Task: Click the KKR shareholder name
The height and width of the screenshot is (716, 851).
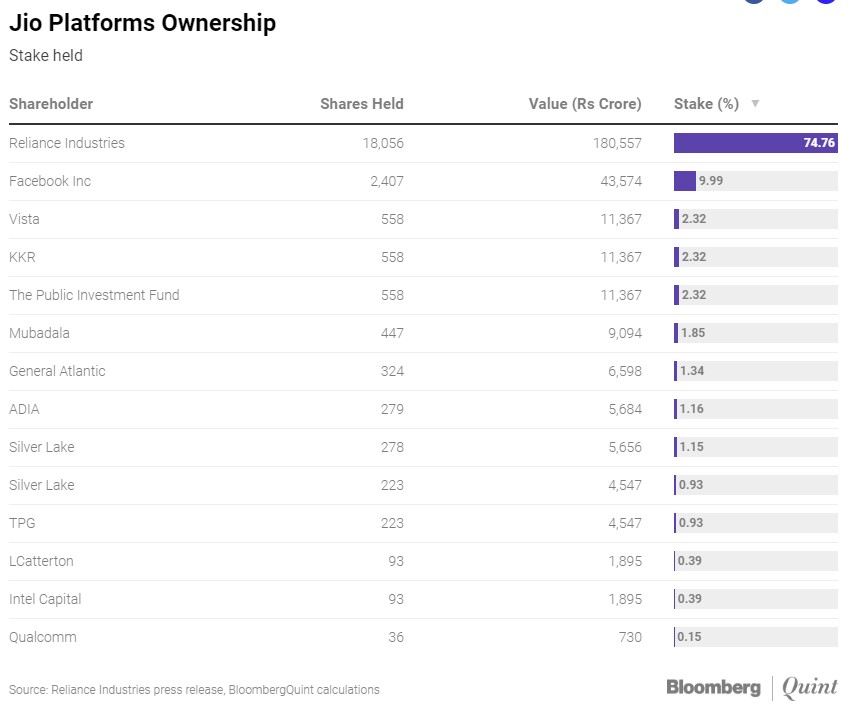Action: point(22,257)
